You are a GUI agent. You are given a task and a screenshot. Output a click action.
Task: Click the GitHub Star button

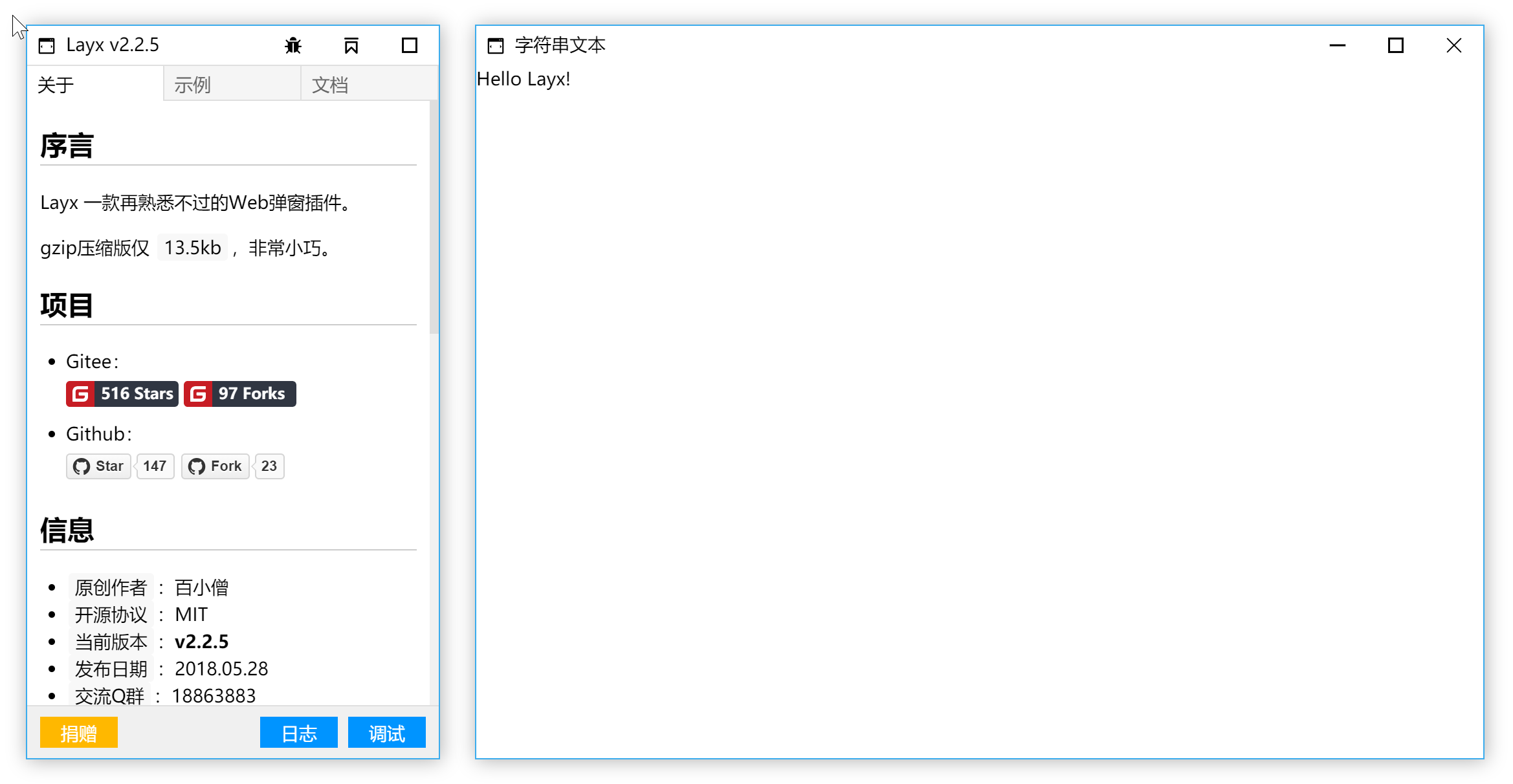pyautogui.click(x=98, y=466)
